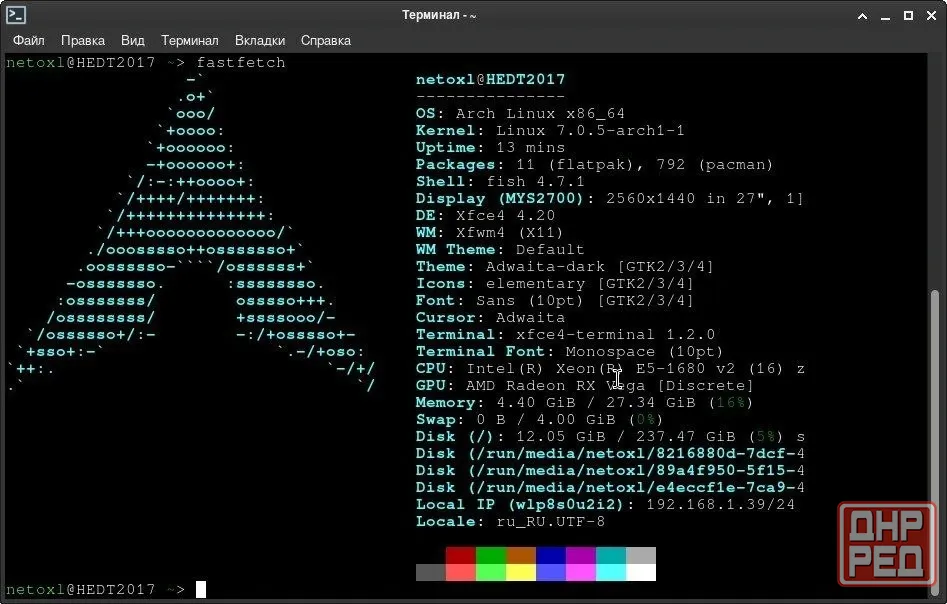Screen dimensions: 947x604
Task: Open the Вид menu
Action: (x=132, y=40)
